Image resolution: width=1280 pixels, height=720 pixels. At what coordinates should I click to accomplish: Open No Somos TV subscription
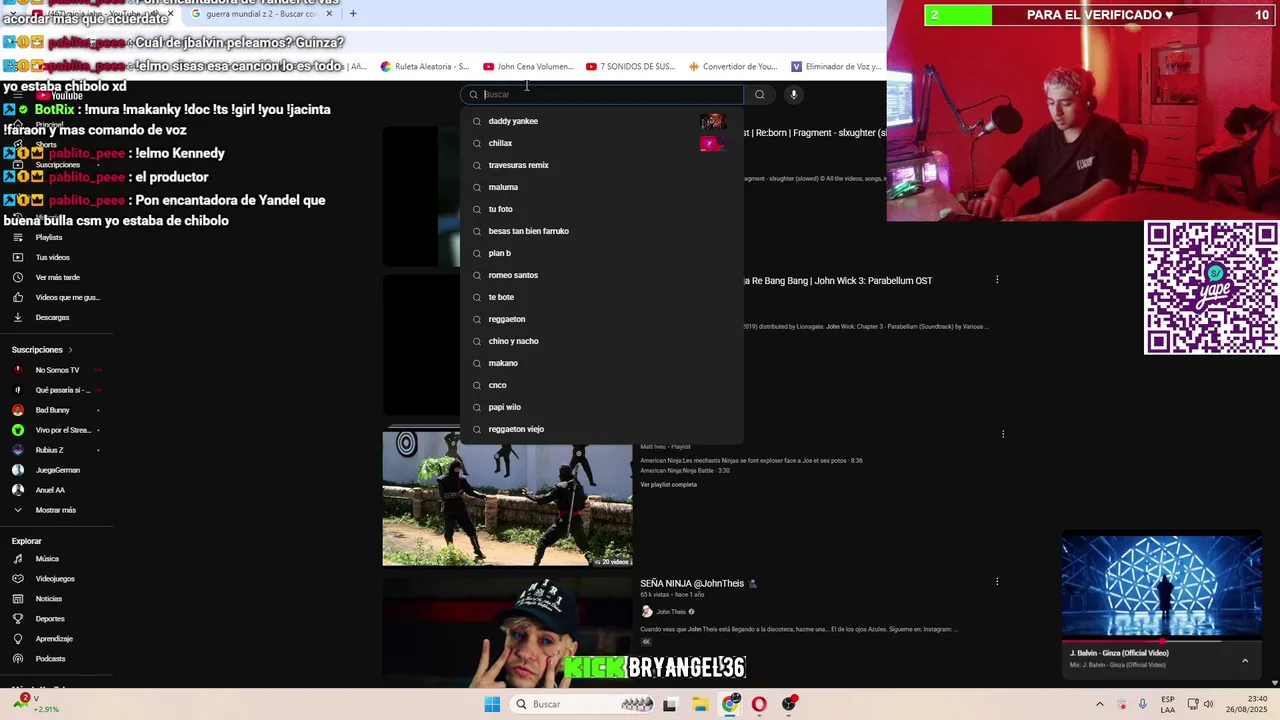pyautogui.click(x=57, y=370)
